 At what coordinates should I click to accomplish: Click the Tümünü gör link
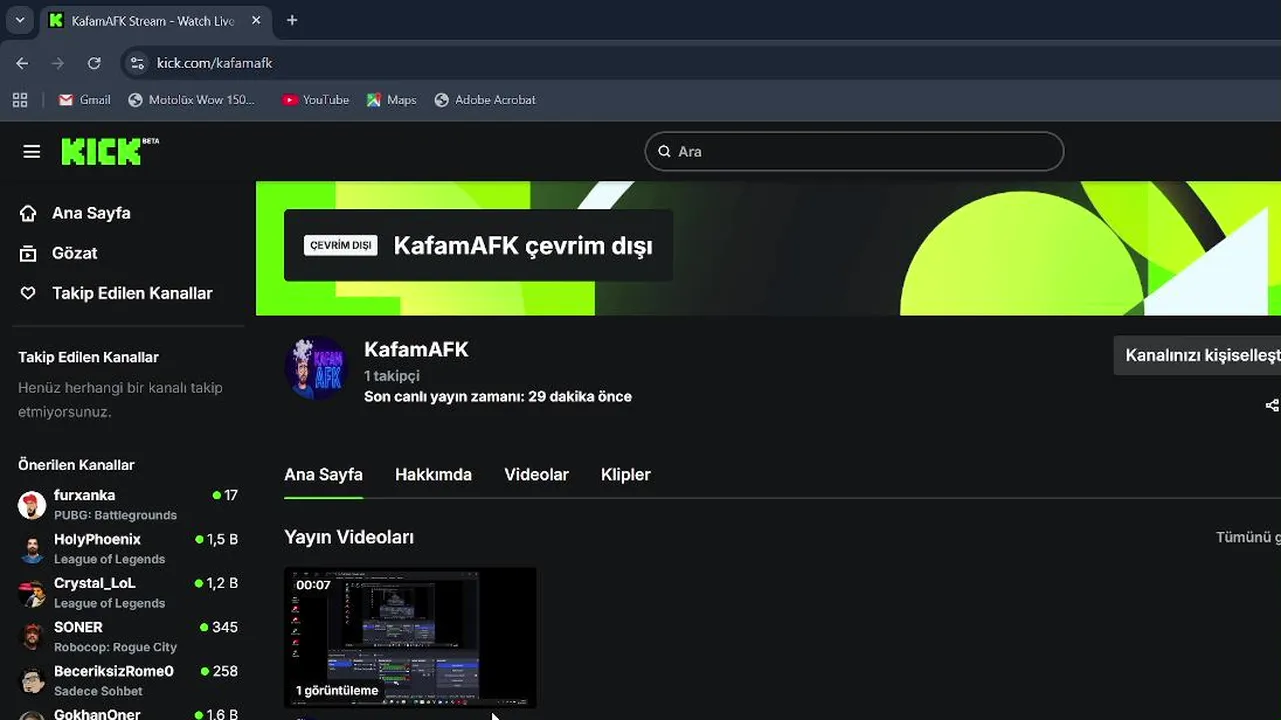(1248, 537)
